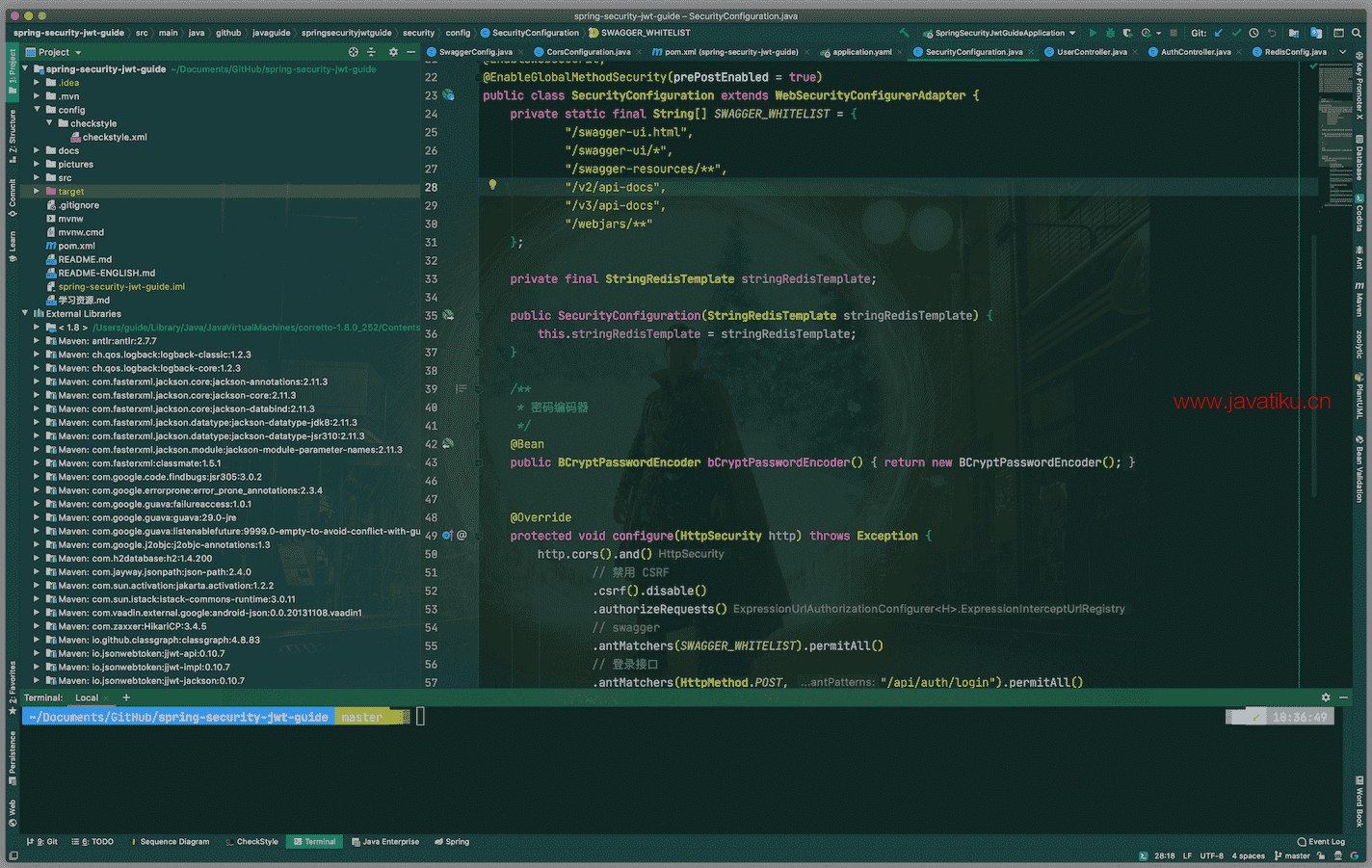Click UTF-8 encoding in status bar
This screenshot has height=868, width=1372.
(1212, 855)
